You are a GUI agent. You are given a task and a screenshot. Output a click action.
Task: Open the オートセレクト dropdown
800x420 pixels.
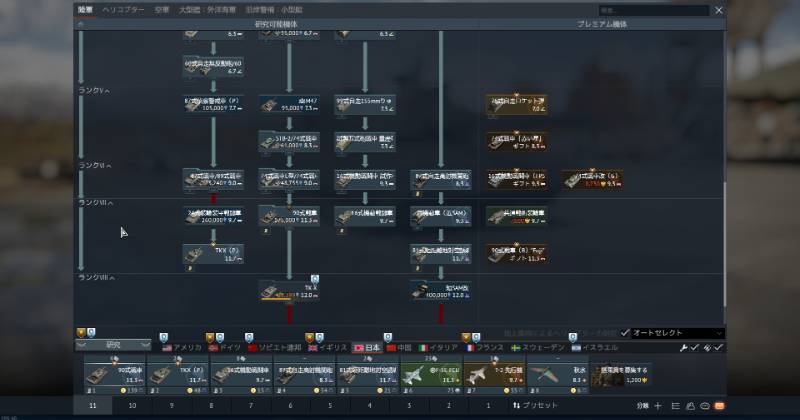[678, 333]
